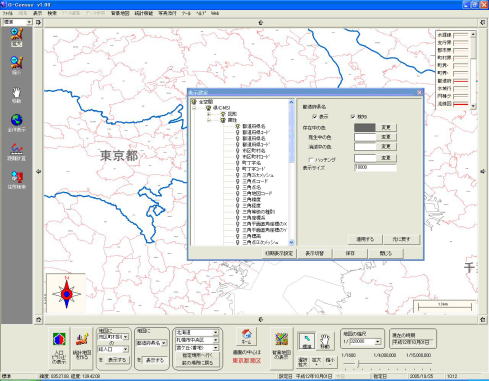Toggle the second checked checkbox beside 表示
This screenshot has width=489, height=381.
(x=353, y=116)
